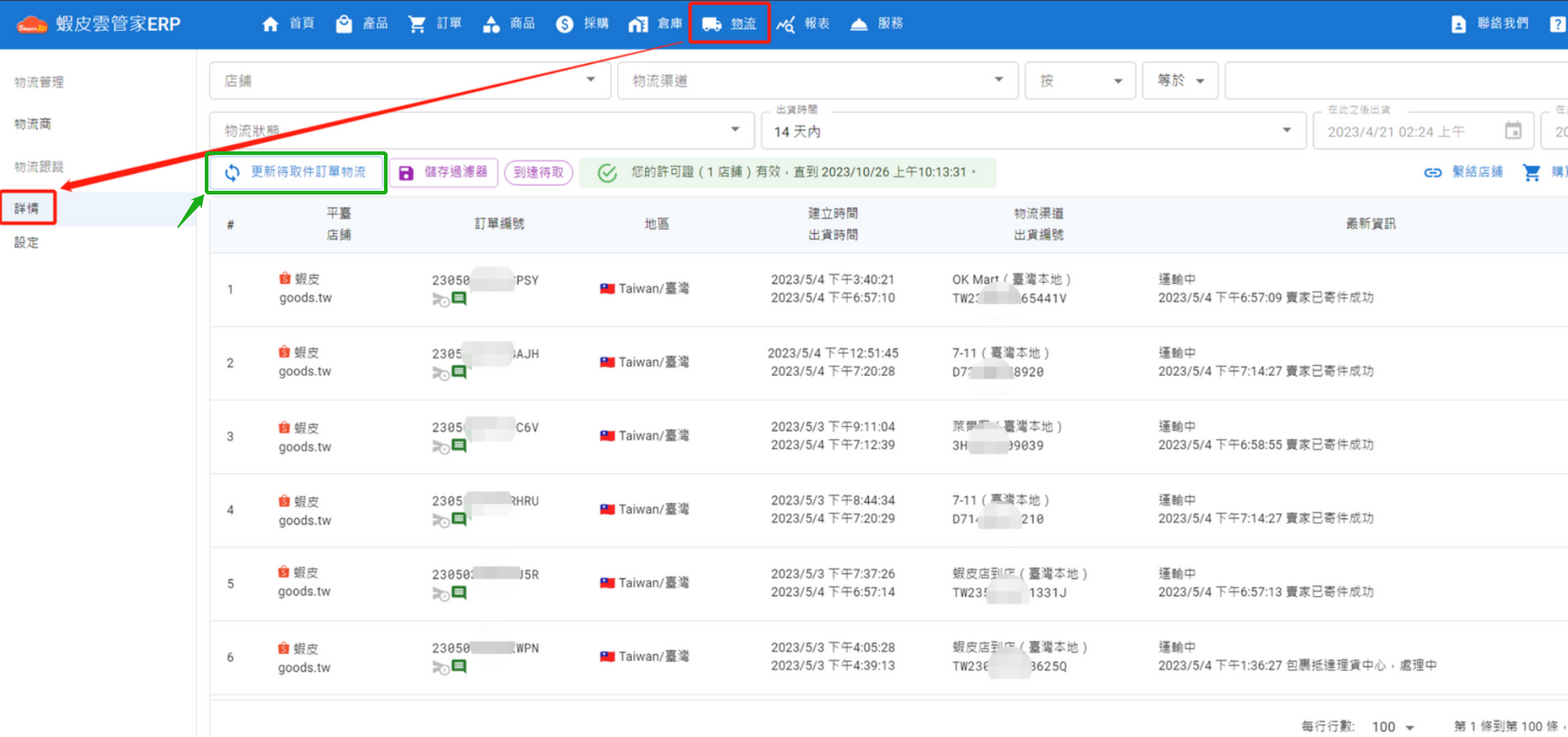Open the 商品 menu
The height and width of the screenshot is (737, 1568).
(x=508, y=23)
